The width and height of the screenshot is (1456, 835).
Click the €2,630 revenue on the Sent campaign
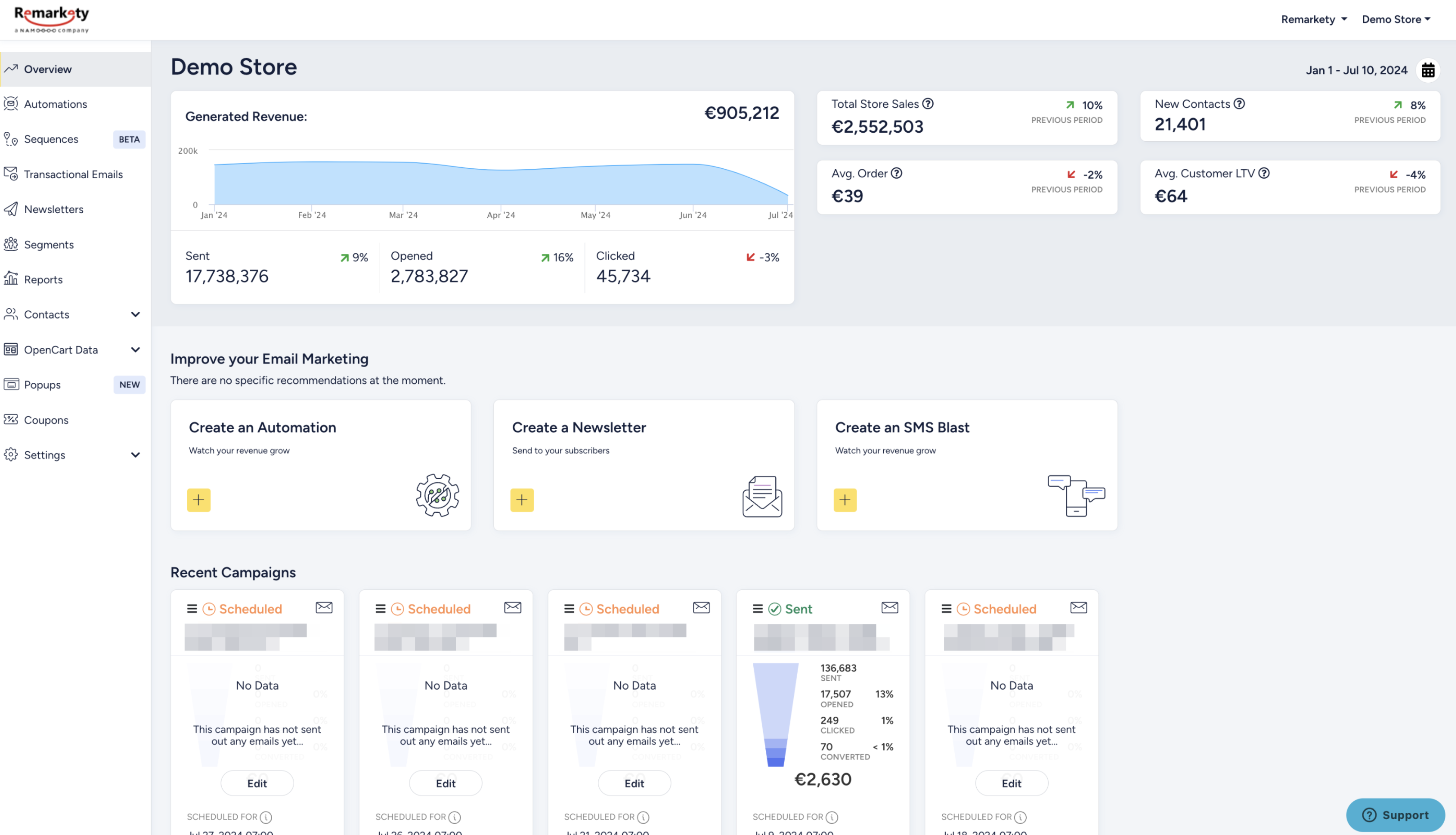point(823,780)
